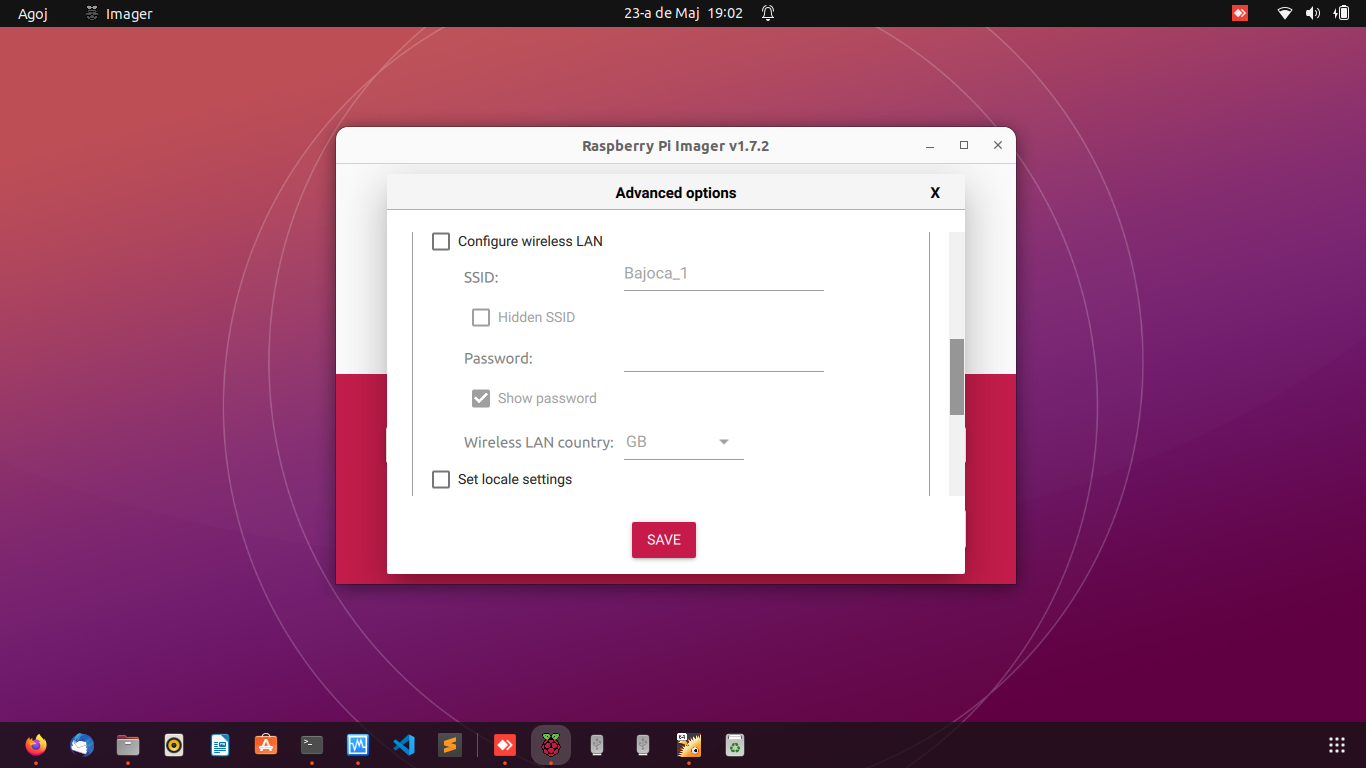Image resolution: width=1366 pixels, height=768 pixels.
Task: Open Rhythmbox music player in dock
Action: point(174,745)
